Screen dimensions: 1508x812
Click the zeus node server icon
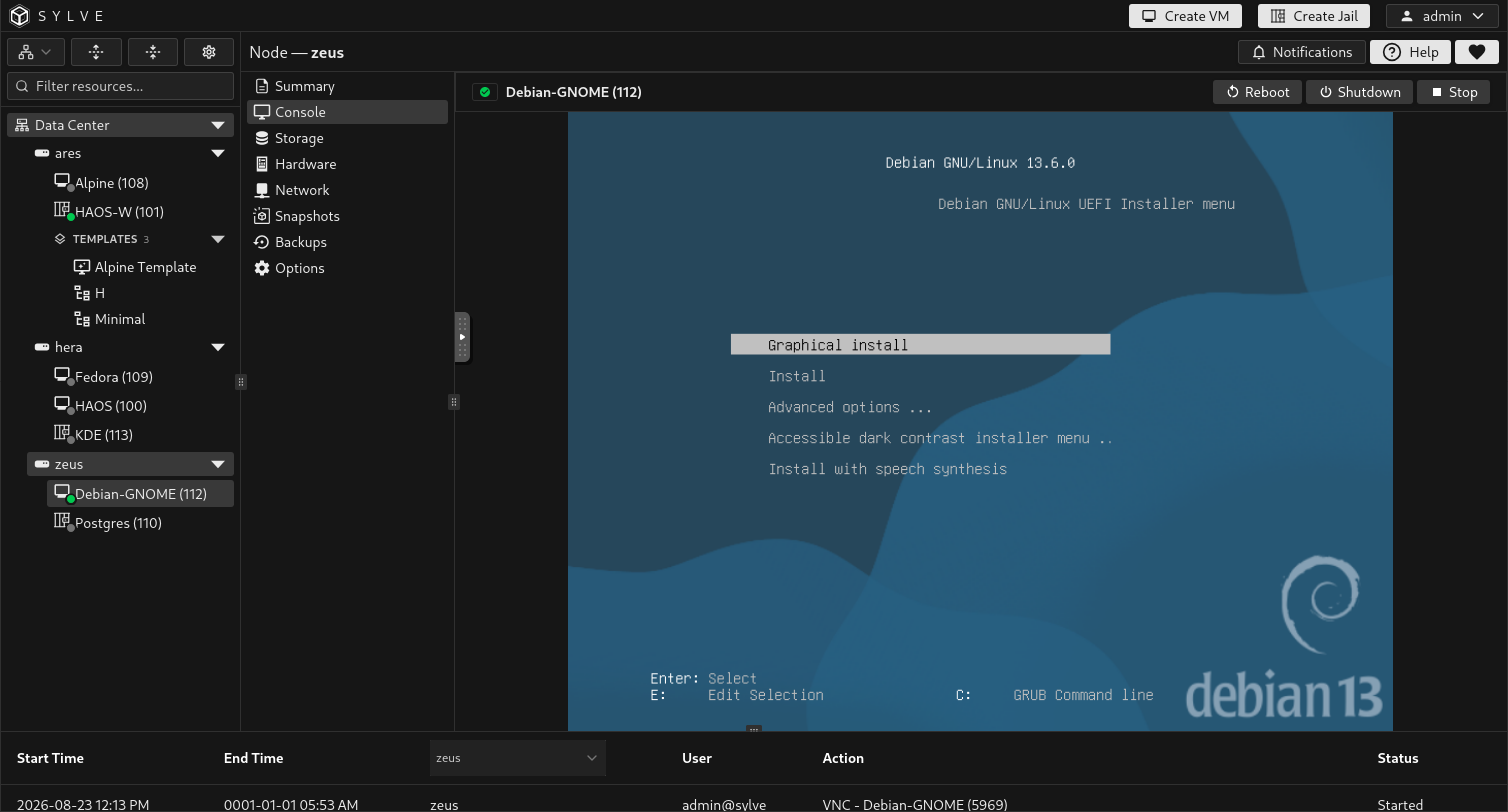click(42, 464)
